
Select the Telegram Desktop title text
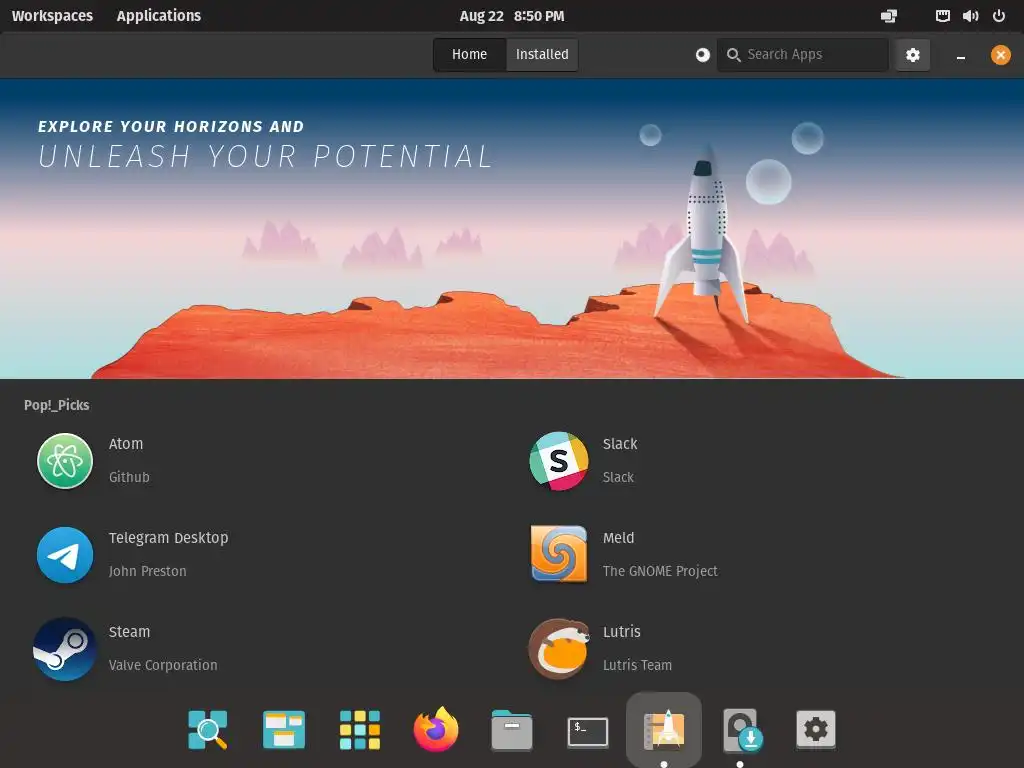[x=168, y=538]
